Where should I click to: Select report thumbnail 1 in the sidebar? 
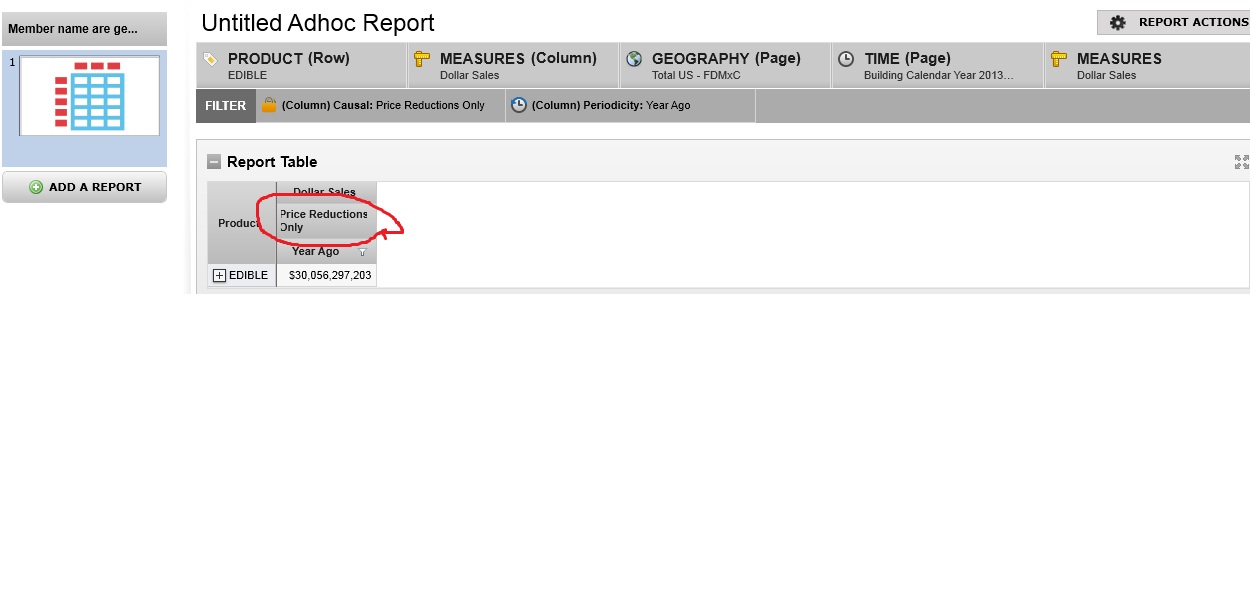[x=89, y=95]
